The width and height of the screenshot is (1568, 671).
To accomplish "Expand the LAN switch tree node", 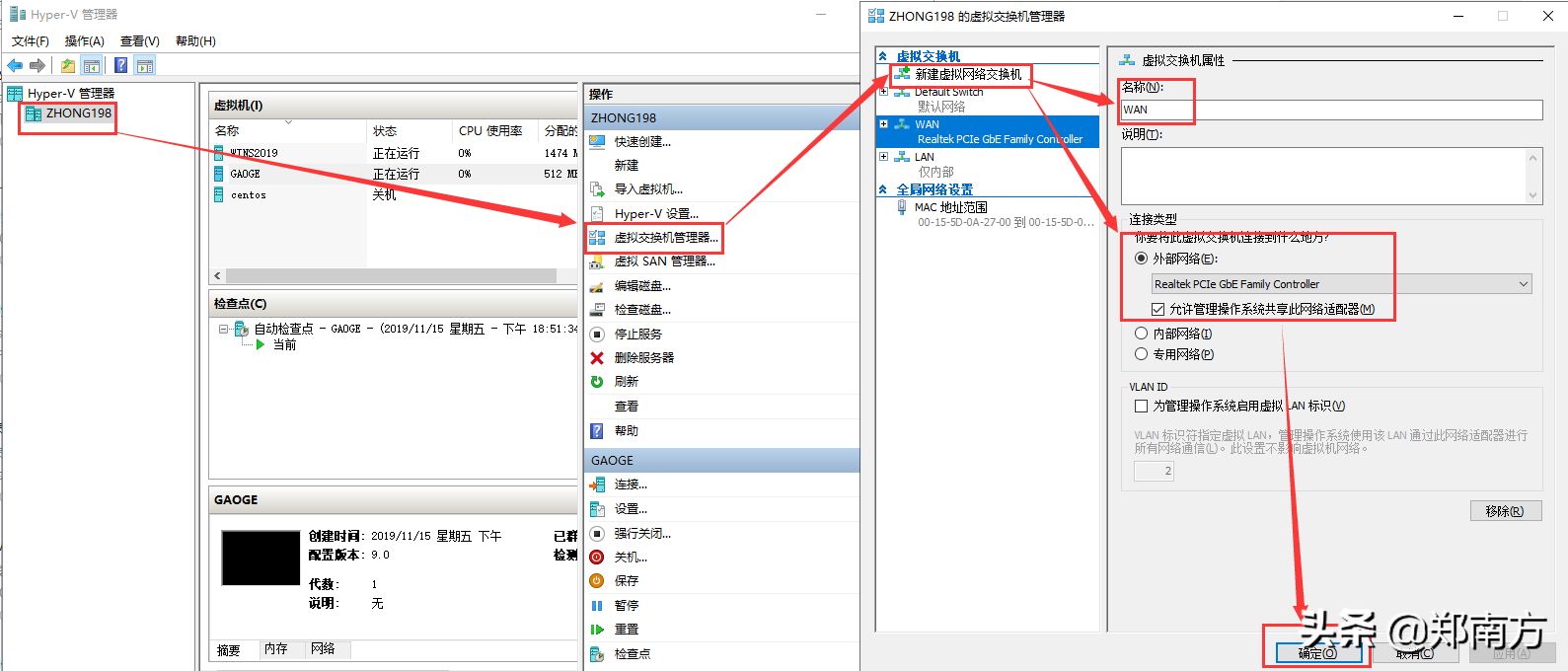I will click(884, 157).
